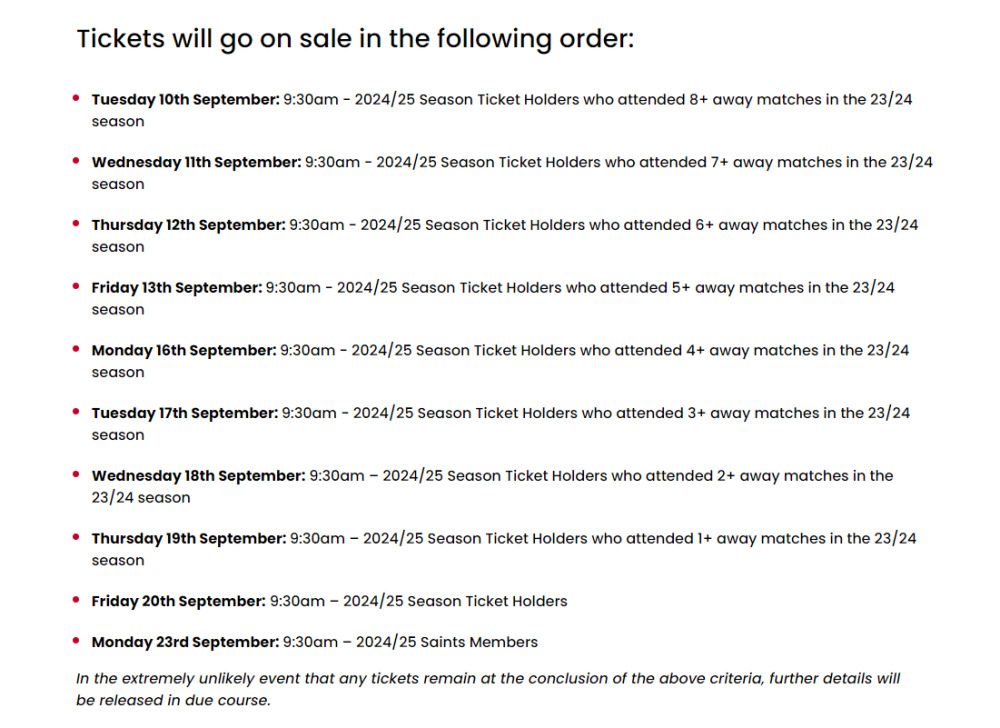The width and height of the screenshot is (1000, 728).
Task: Click the red bullet beside Monday 23rd September
Action: click(76, 641)
